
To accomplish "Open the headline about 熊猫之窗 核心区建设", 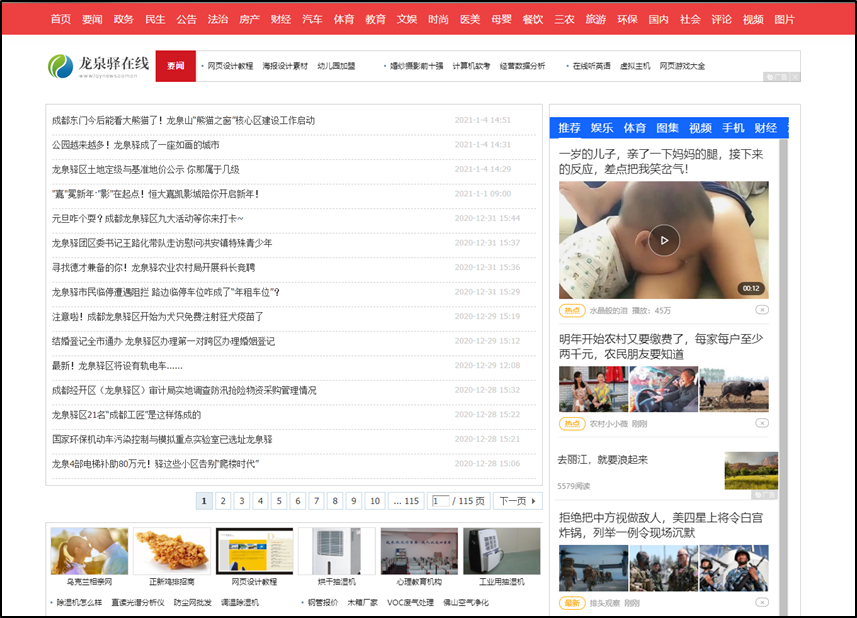I will tap(183, 120).
